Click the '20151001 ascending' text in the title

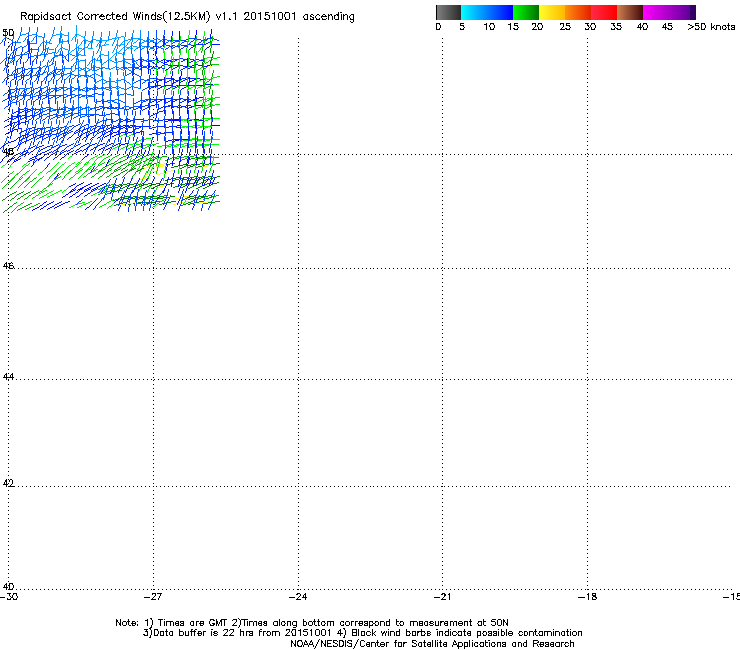pyautogui.click(x=299, y=17)
